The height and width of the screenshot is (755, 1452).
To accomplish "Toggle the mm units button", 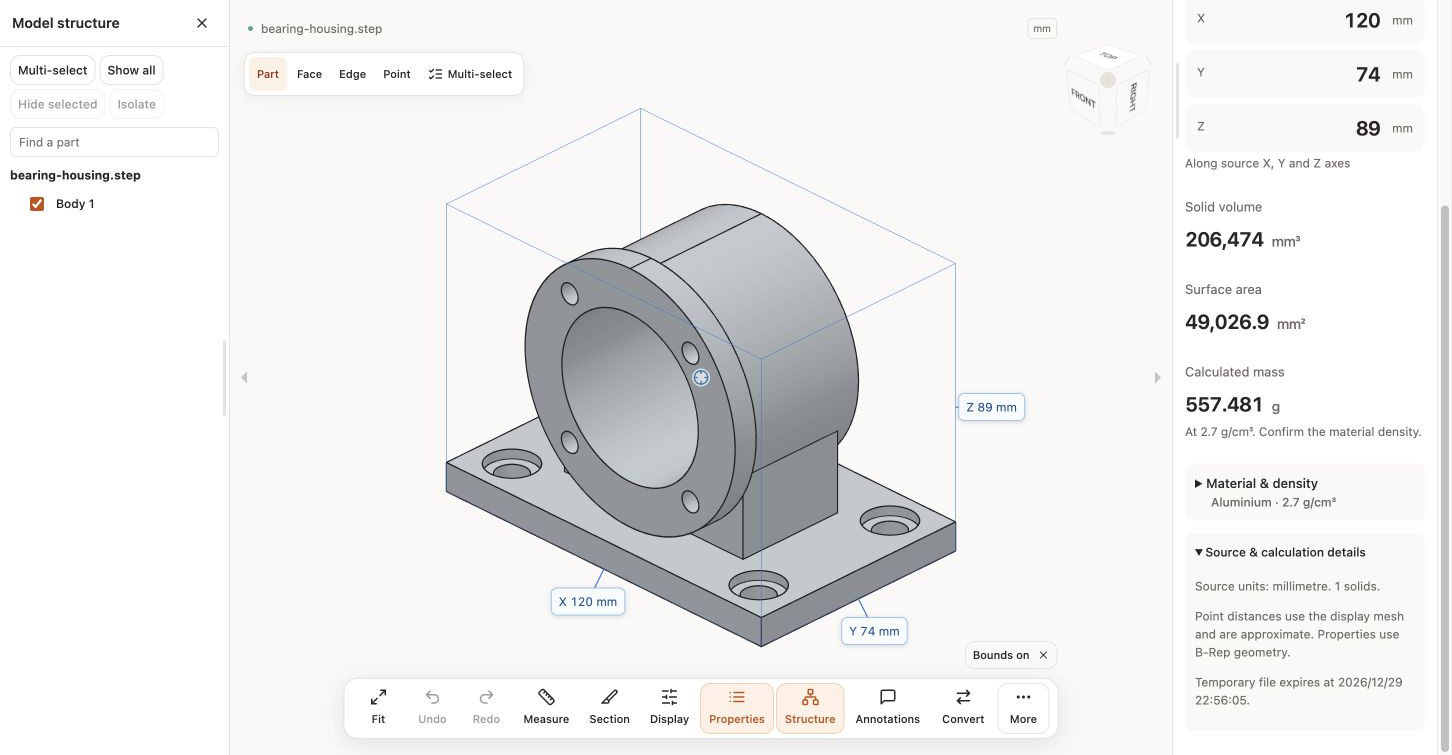I will (1042, 29).
